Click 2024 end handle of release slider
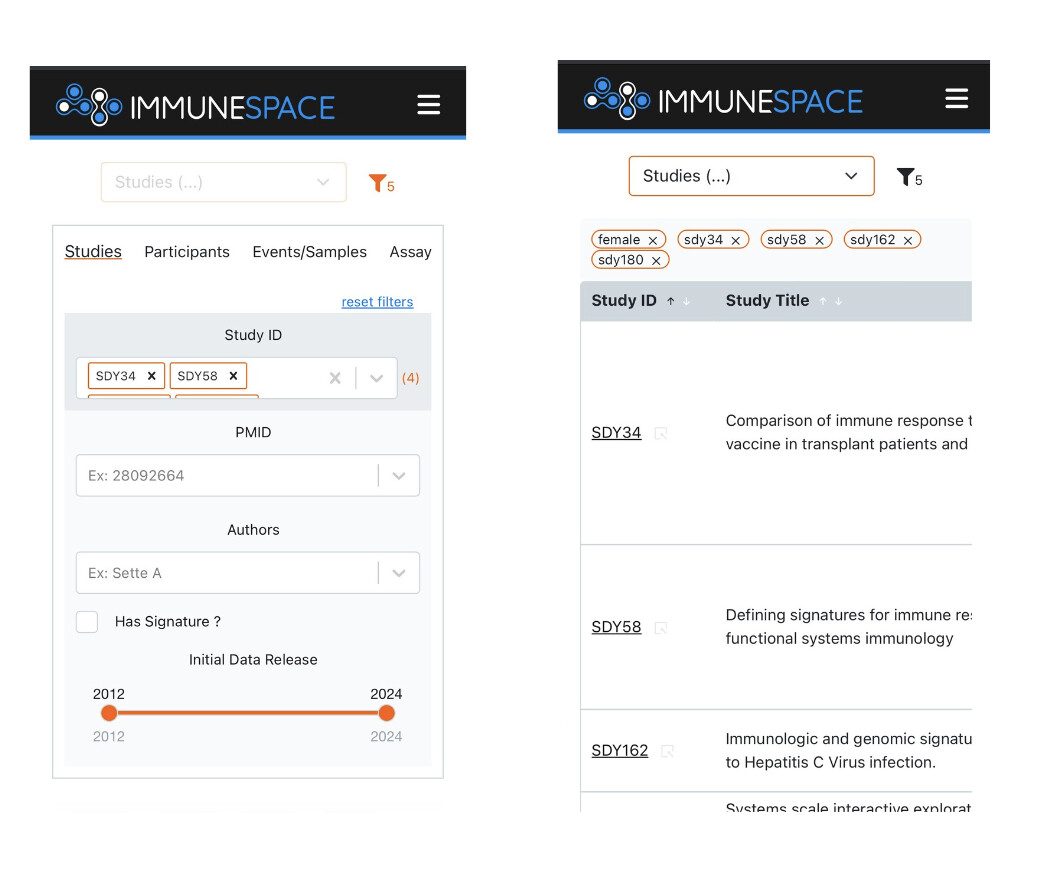The height and width of the screenshot is (874, 1058). (387, 713)
